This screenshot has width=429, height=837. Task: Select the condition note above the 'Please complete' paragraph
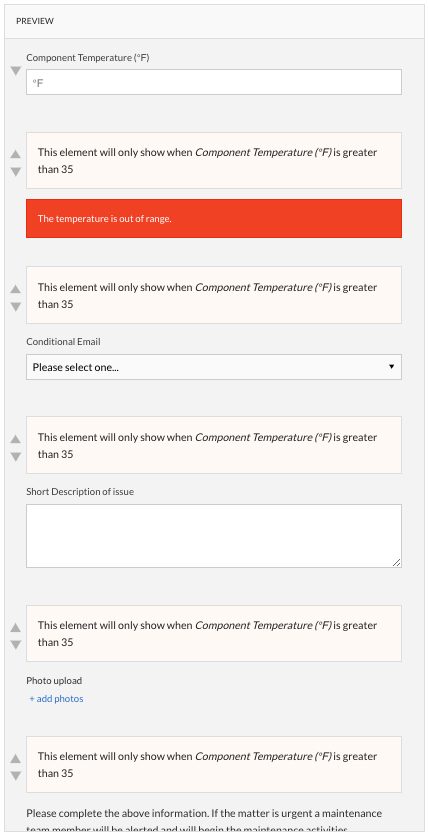[x=214, y=764]
